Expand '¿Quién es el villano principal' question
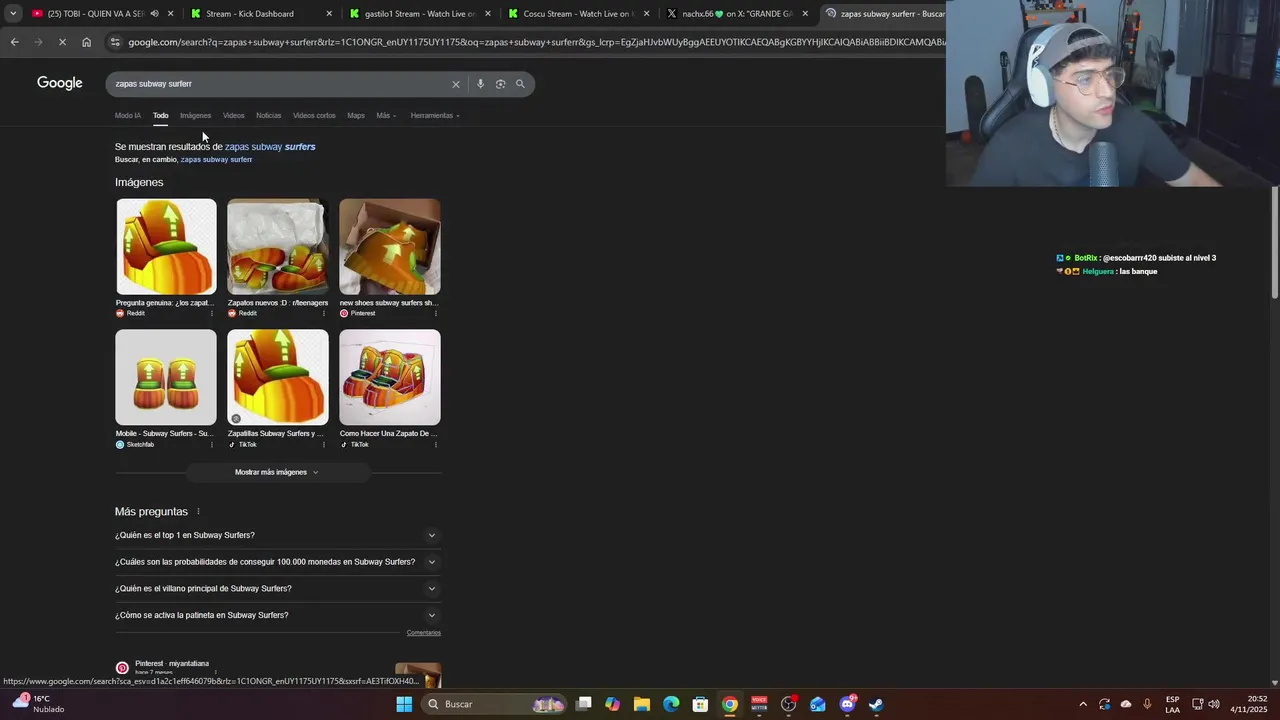The height and width of the screenshot is (720, 1280). click(277, 588)
